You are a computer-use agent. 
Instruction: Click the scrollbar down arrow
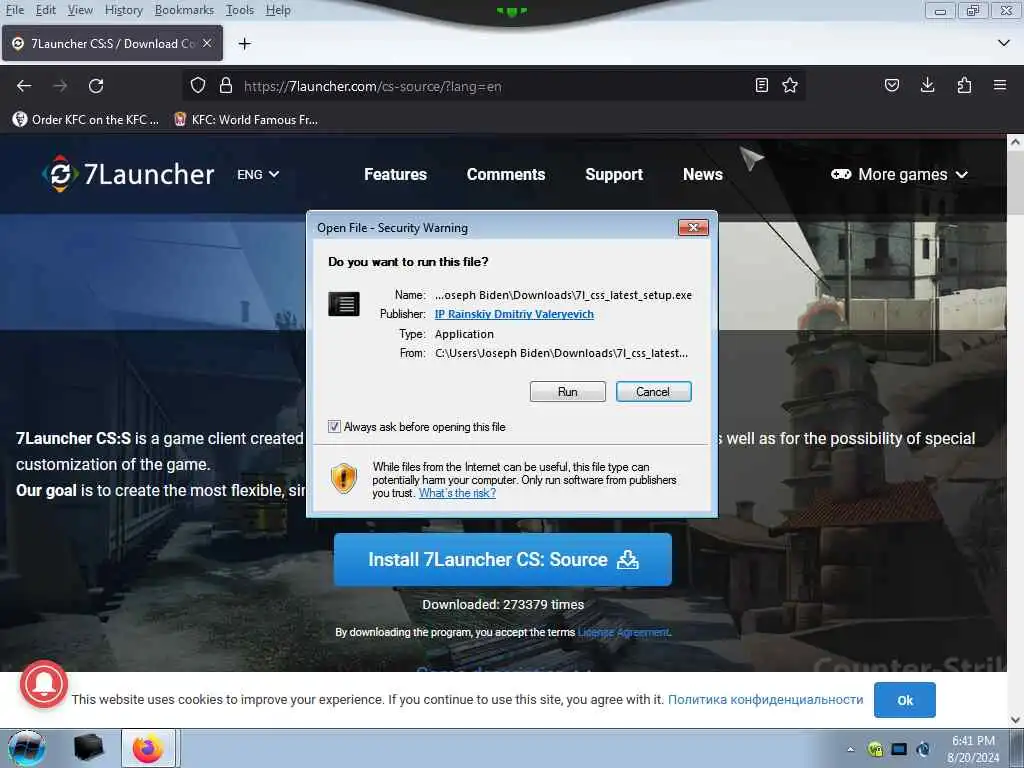click(1015, 720)
